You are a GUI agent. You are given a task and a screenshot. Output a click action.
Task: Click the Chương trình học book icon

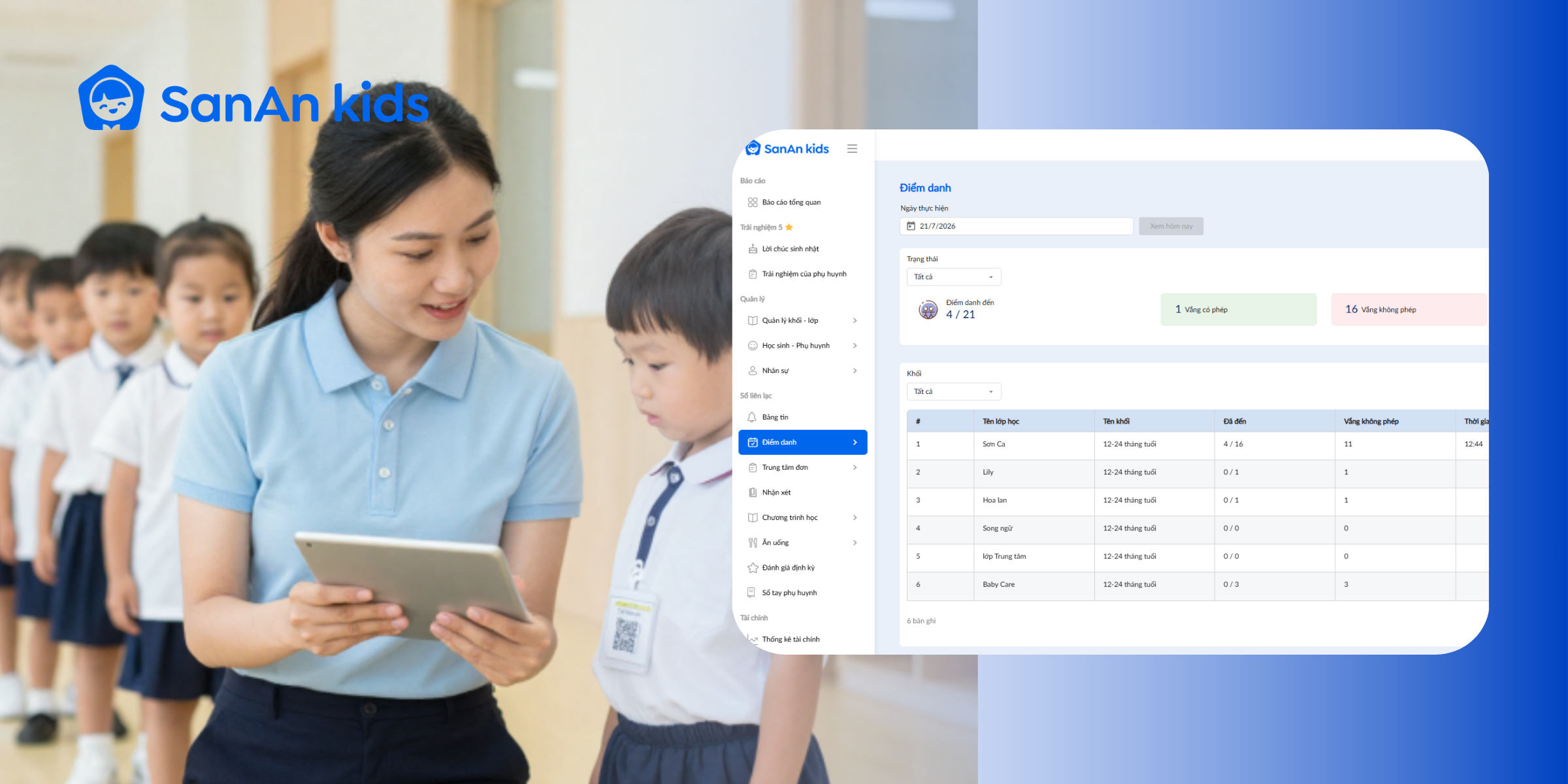pos(753,517)
